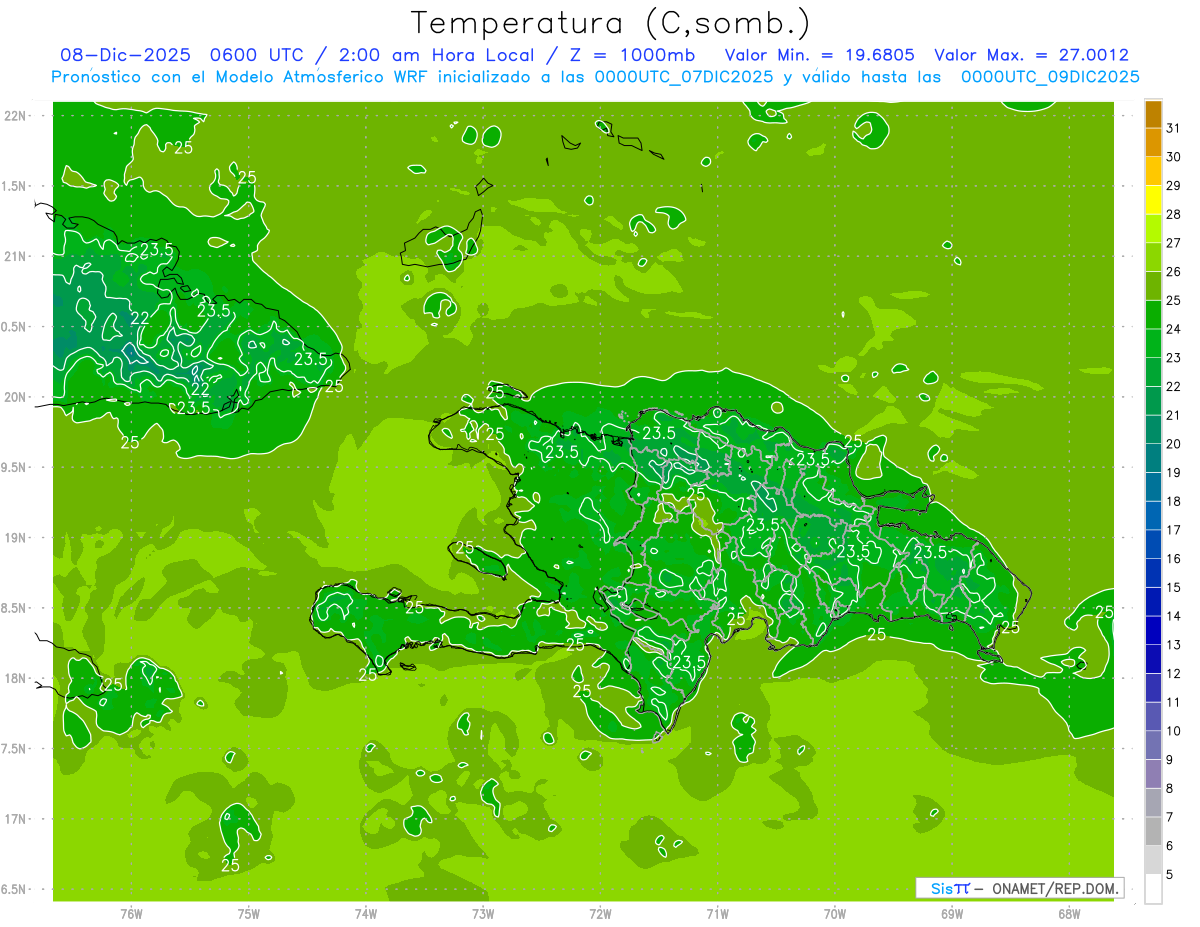Click the "17" colorbar label

click(x=1174, y=530)
